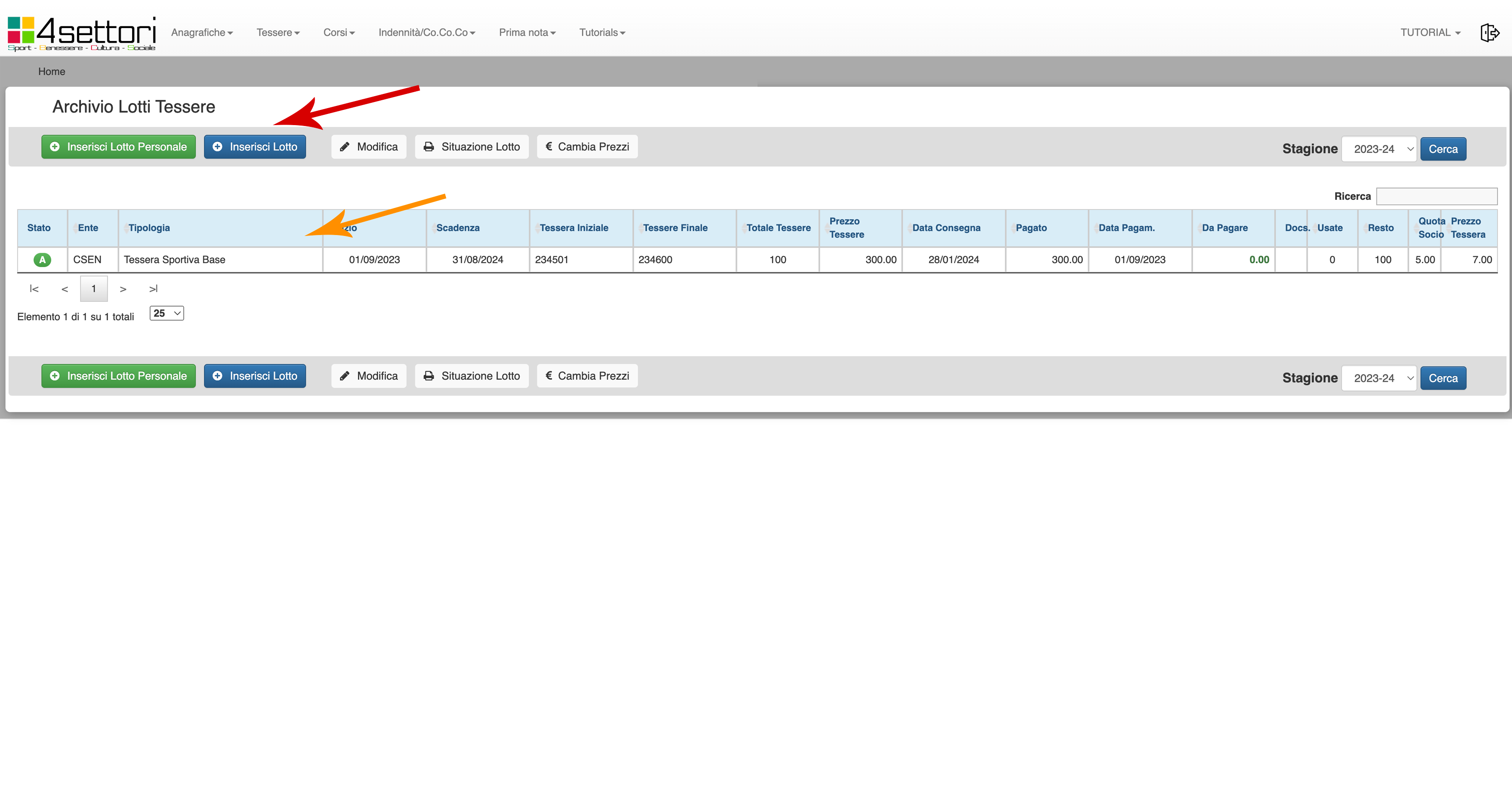
Task: Click the logout icon at top right
Action: tap(1489, 33)
